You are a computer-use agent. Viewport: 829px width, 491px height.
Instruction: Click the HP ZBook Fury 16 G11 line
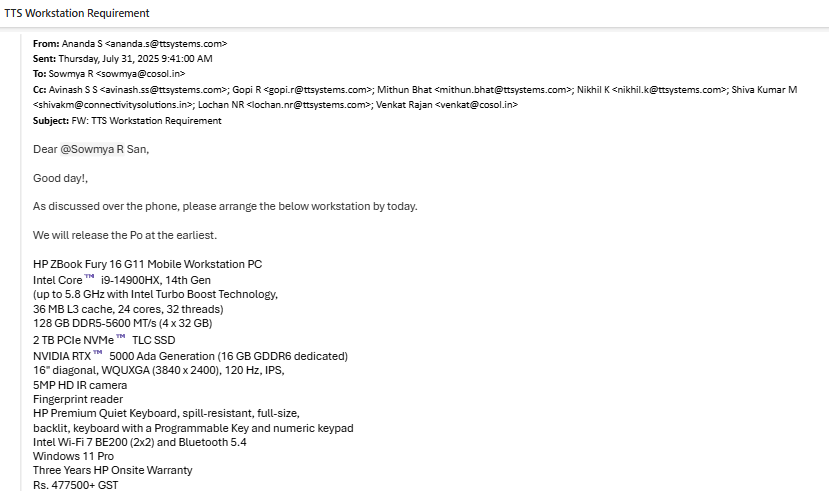(x=147, y=264)
